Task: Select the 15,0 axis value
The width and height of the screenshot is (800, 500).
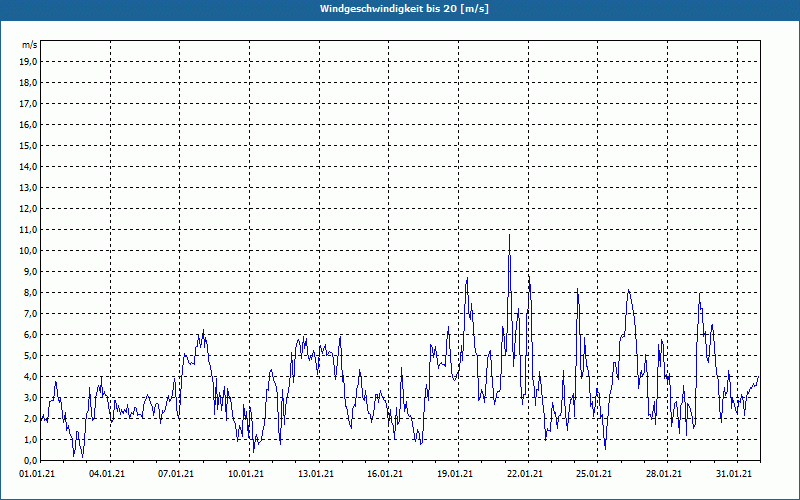Action: pyautogui.click(x=28, y=145)
